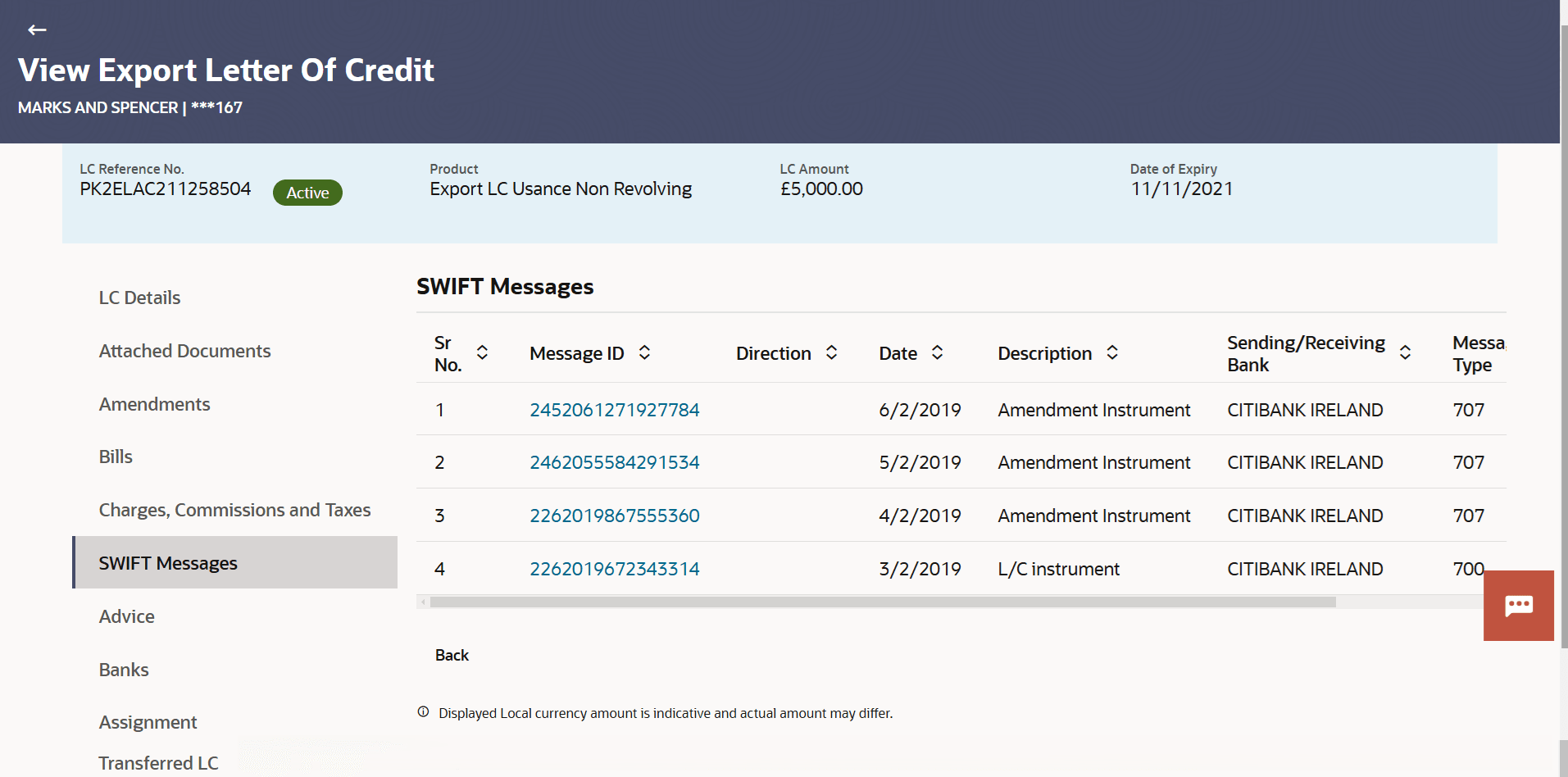Open message ID 2262019672343314
The image size is (1568, 777).
[614, 569]
